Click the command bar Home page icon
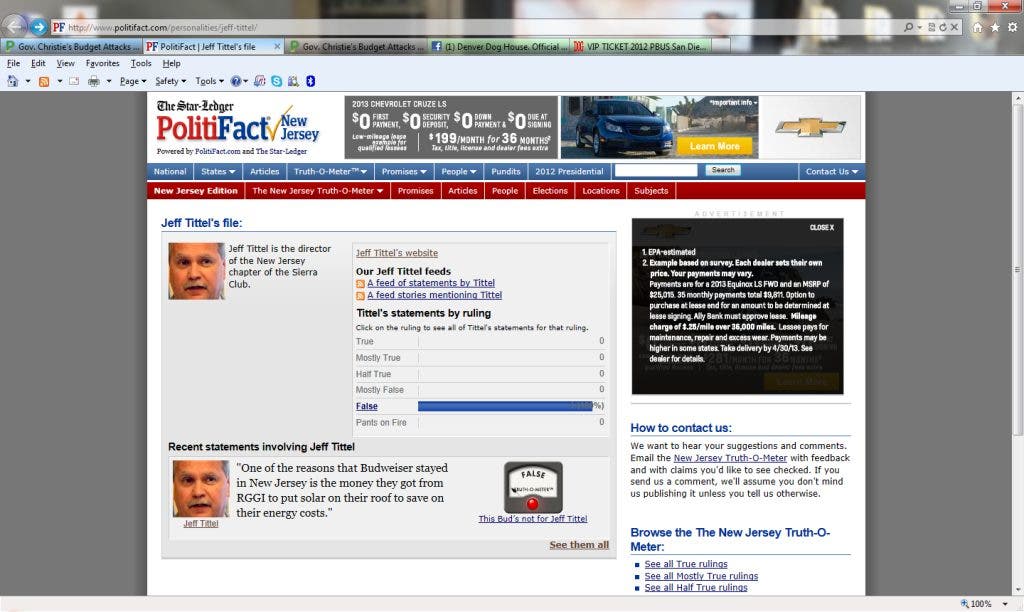 [12, 81]
